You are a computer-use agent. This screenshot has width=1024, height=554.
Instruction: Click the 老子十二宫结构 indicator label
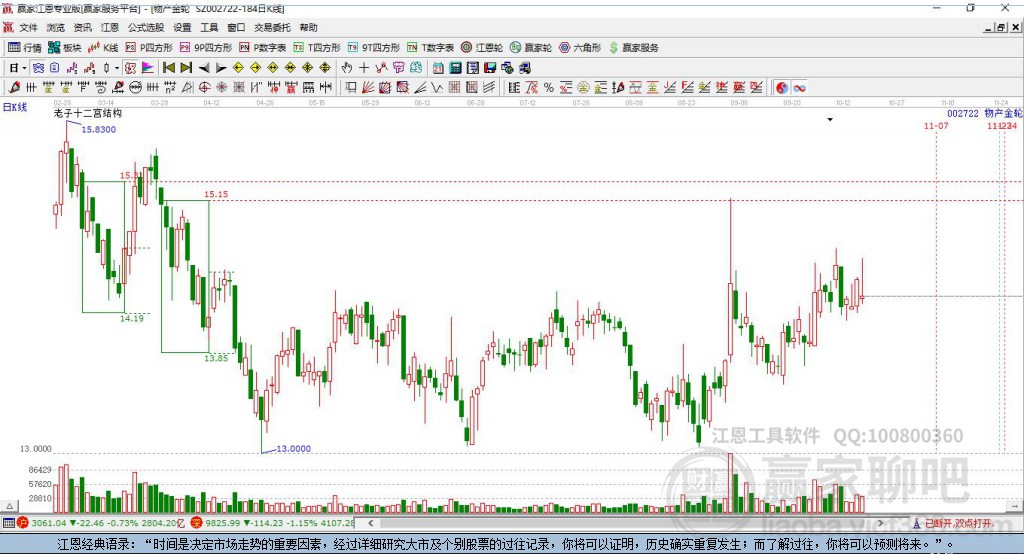[88, 113]
